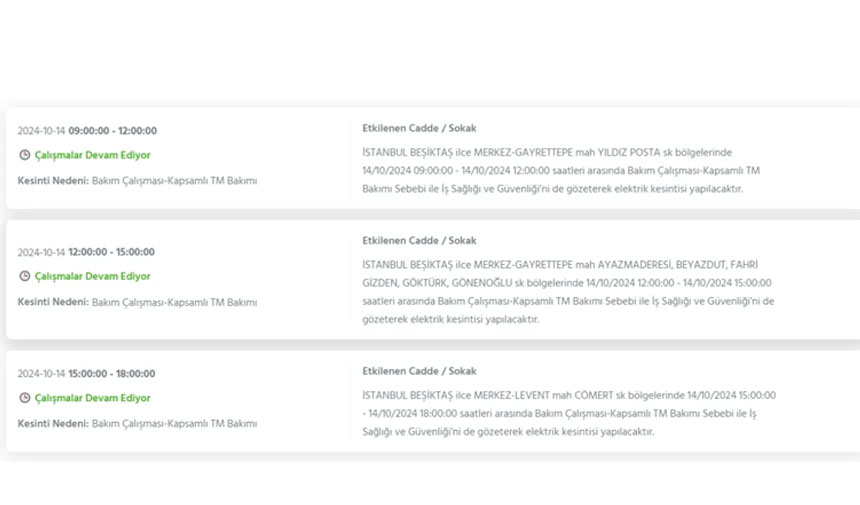Click "Kesinti Nedeni" label in the third card
Viewport: 860px width, 505px height.
52,424
